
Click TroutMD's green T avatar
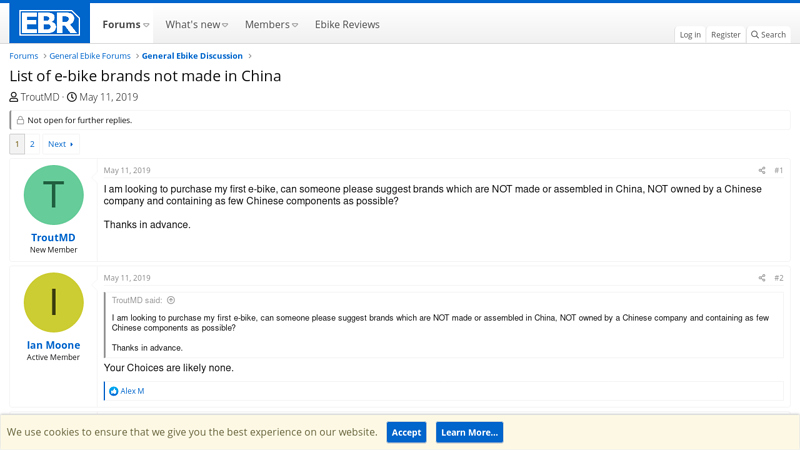tap(53, 195)
